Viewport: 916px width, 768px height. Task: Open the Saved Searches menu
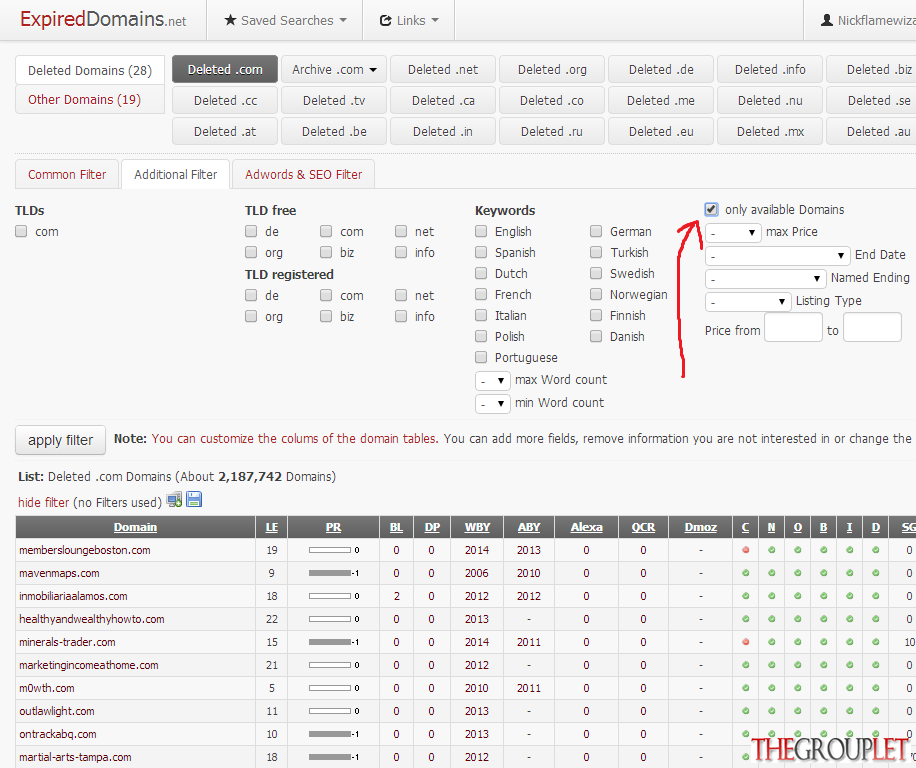(285, 20)
